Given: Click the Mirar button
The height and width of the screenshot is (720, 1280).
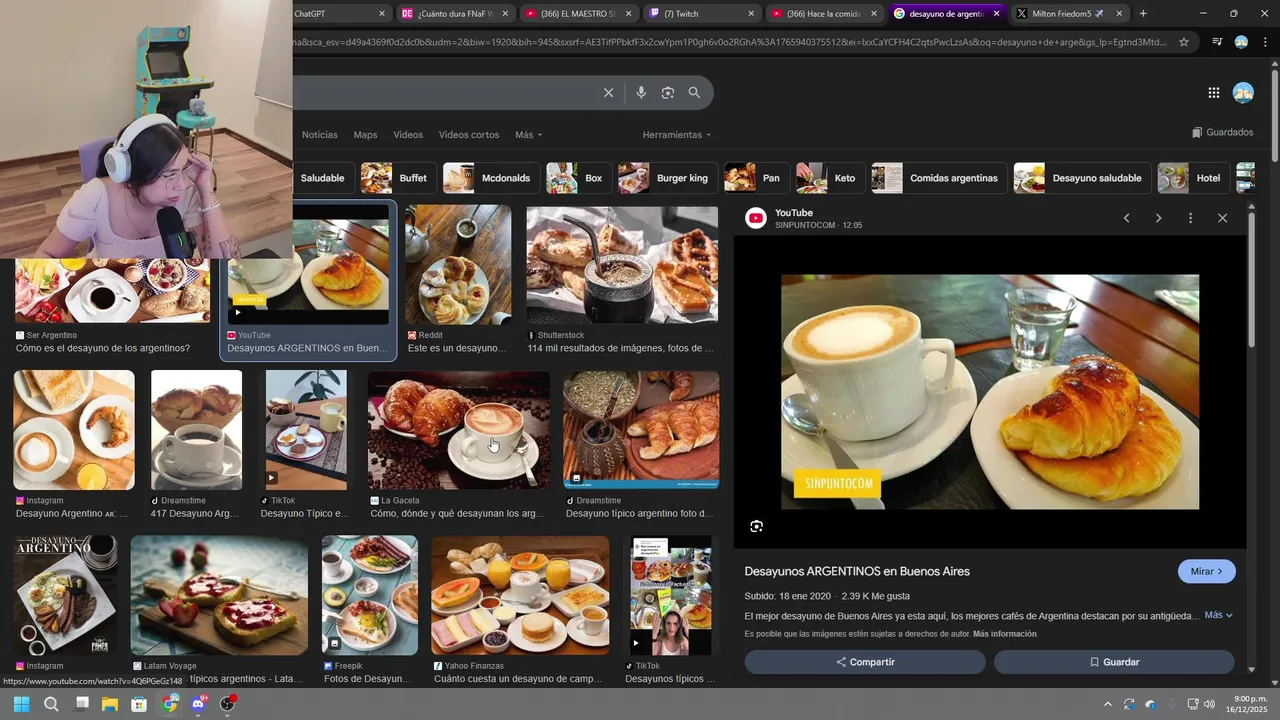Looking at the screenshot, I should [1207, 571].
